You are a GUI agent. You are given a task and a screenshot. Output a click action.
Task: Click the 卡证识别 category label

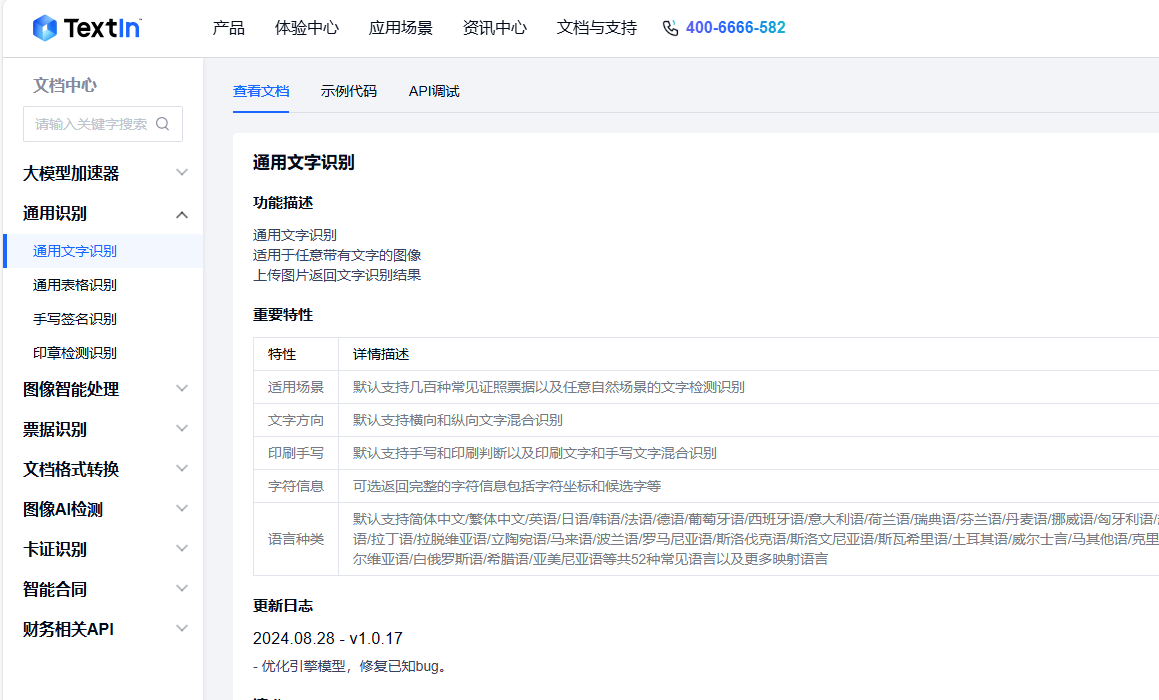55,548
